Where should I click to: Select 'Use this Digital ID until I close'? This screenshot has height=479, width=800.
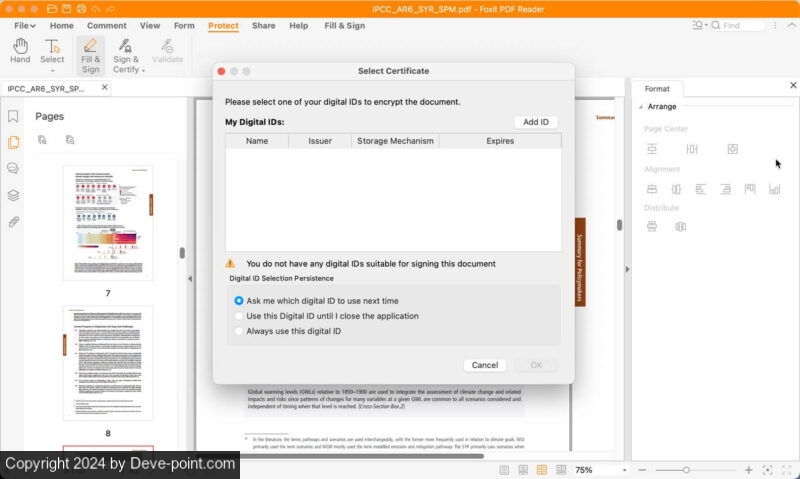pyautogui.click(x=239, y=315)
